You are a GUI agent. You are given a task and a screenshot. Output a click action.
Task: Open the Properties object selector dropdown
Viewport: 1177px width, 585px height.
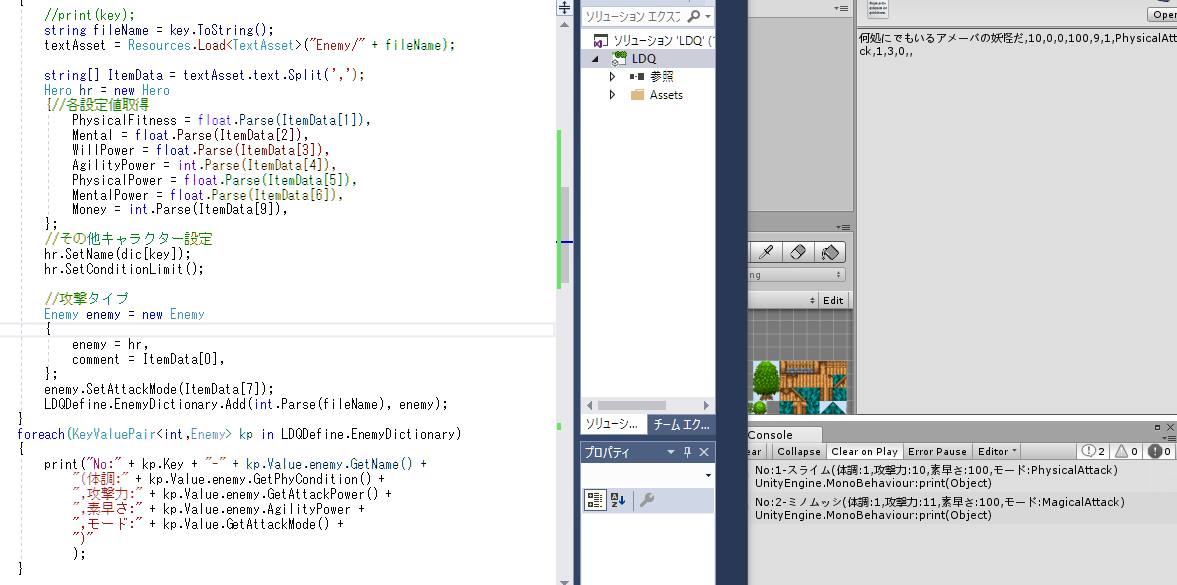click(x=708, y=475)
